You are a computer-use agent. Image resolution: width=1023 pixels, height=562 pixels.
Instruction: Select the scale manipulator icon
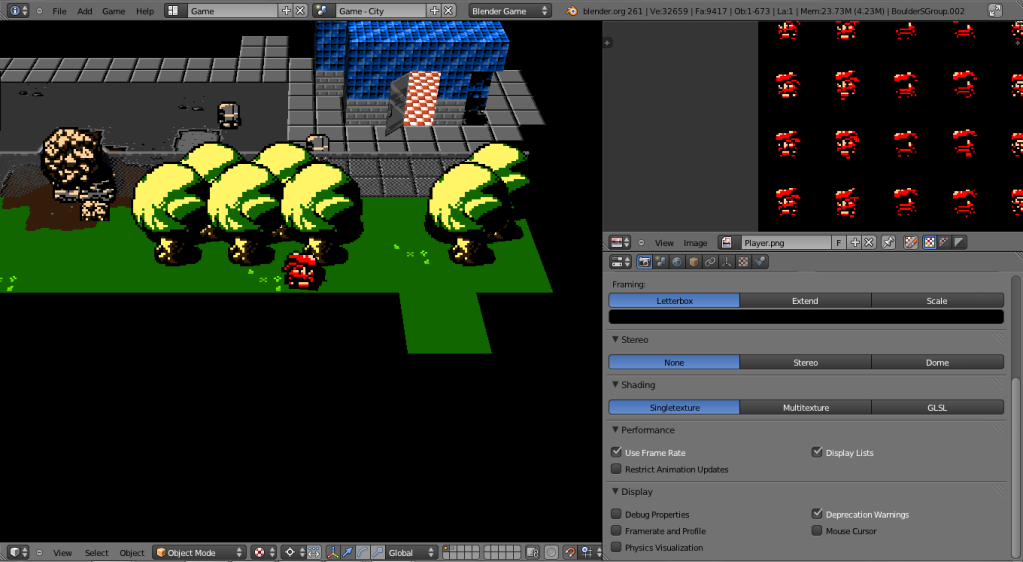coord(378,552)
